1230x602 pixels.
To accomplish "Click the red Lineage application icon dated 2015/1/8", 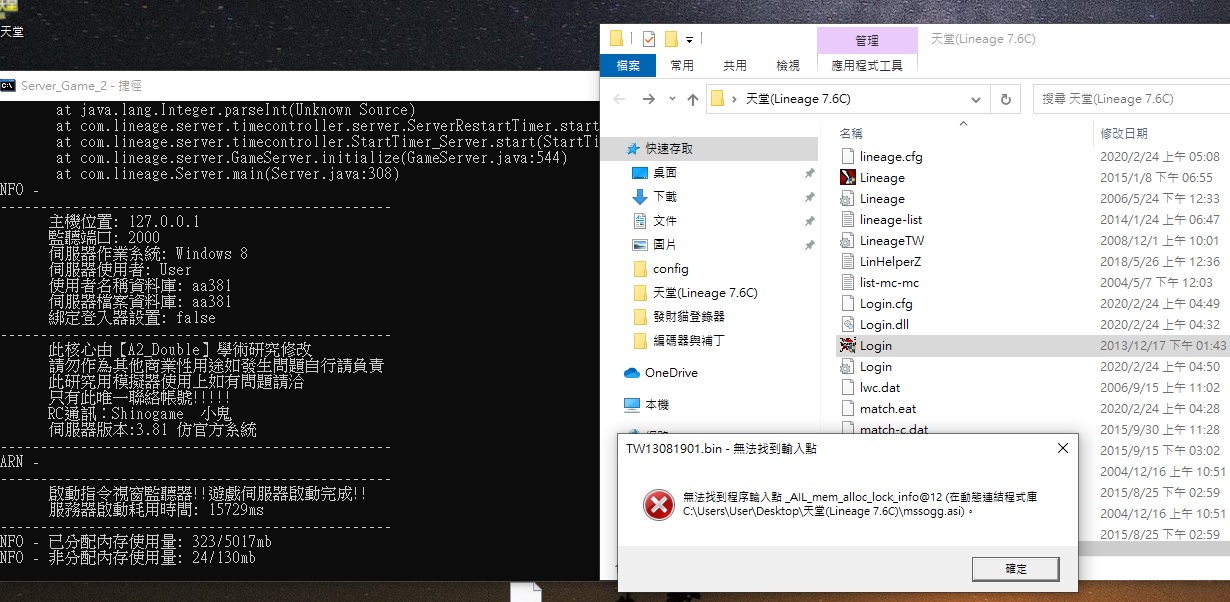I will click(847, 177).
